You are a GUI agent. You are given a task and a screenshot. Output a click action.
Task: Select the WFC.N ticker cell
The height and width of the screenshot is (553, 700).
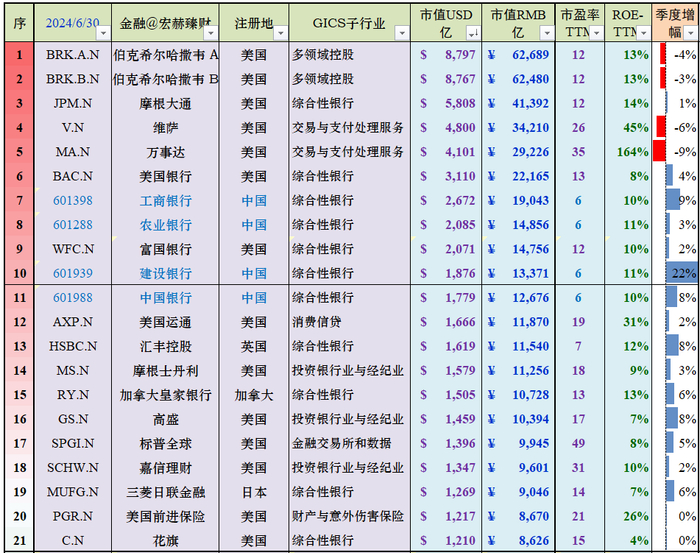(73, 249)
